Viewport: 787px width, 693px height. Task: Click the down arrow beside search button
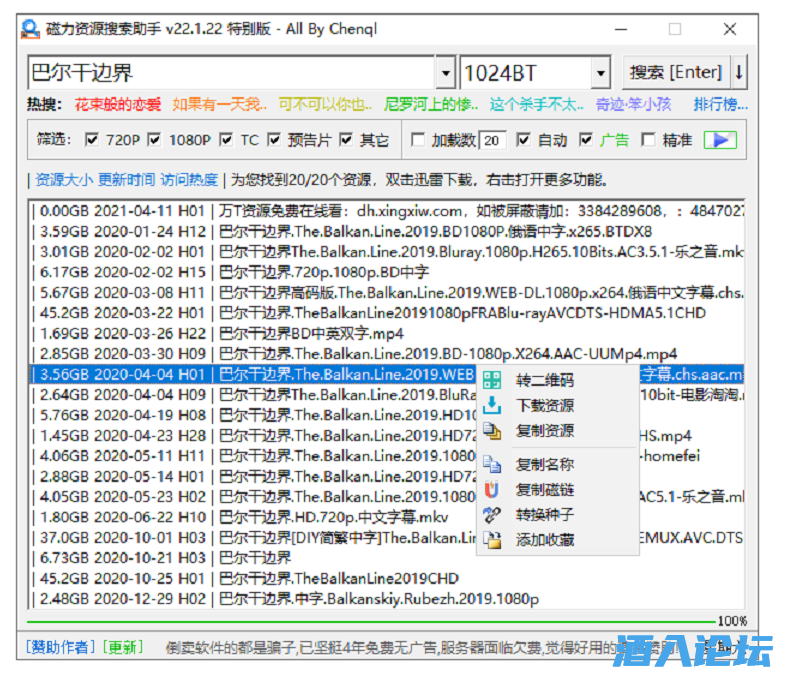point(738,73)
